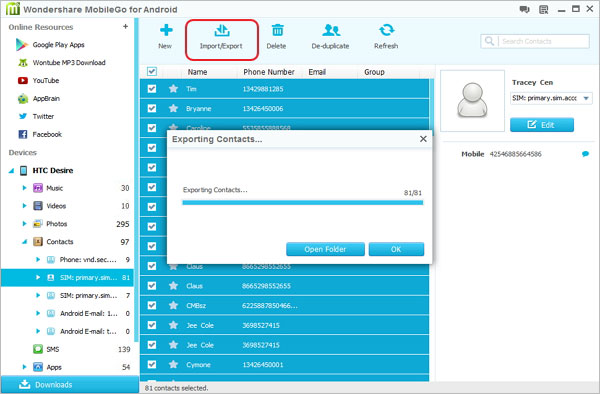Open the menu icon in title bar
600x394 pixels.
click(544, 10)
